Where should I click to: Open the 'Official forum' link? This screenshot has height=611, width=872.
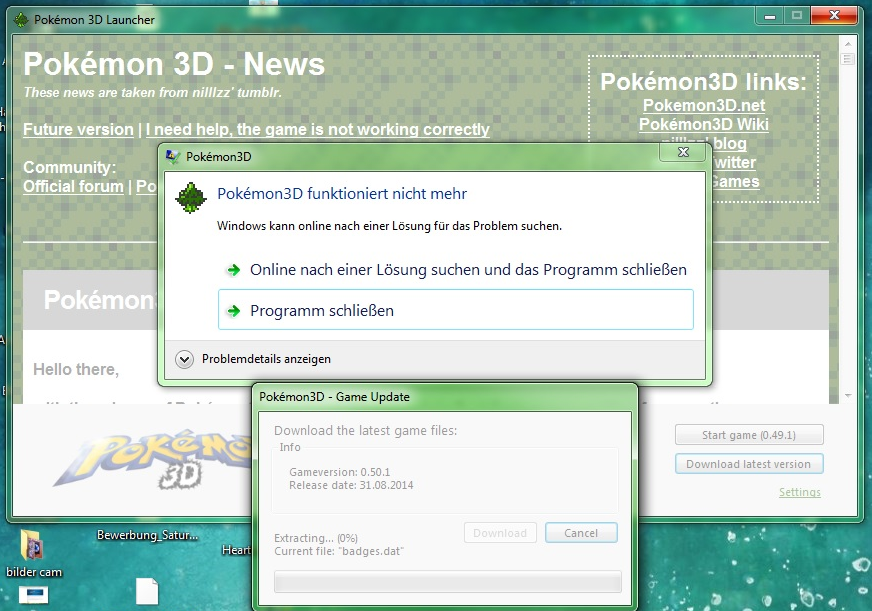[73, 186]
